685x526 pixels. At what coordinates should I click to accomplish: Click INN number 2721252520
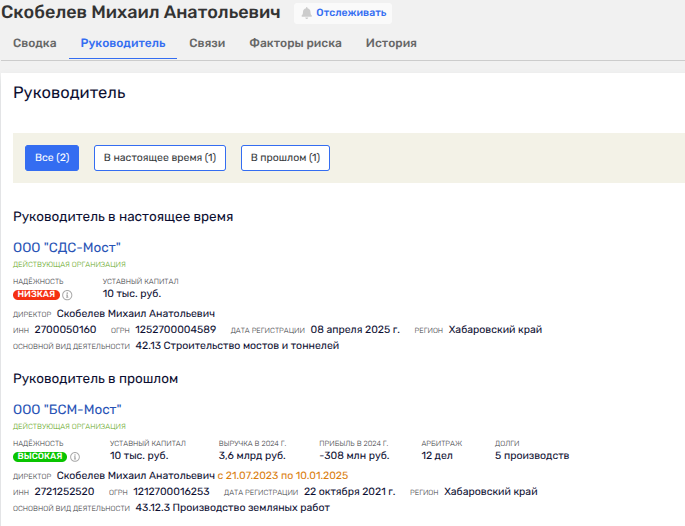[65, 492]
